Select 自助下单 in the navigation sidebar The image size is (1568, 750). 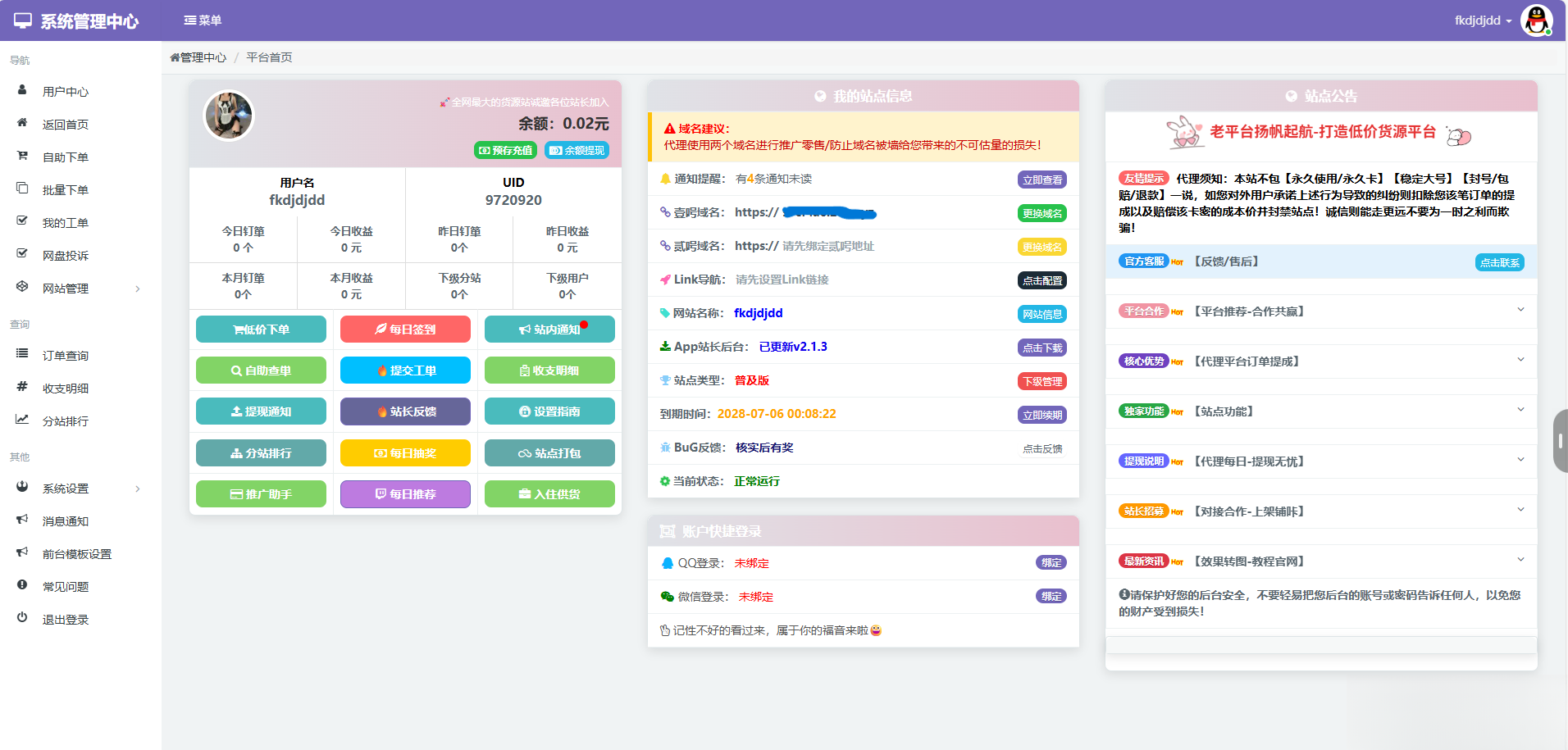pos(66,157)
